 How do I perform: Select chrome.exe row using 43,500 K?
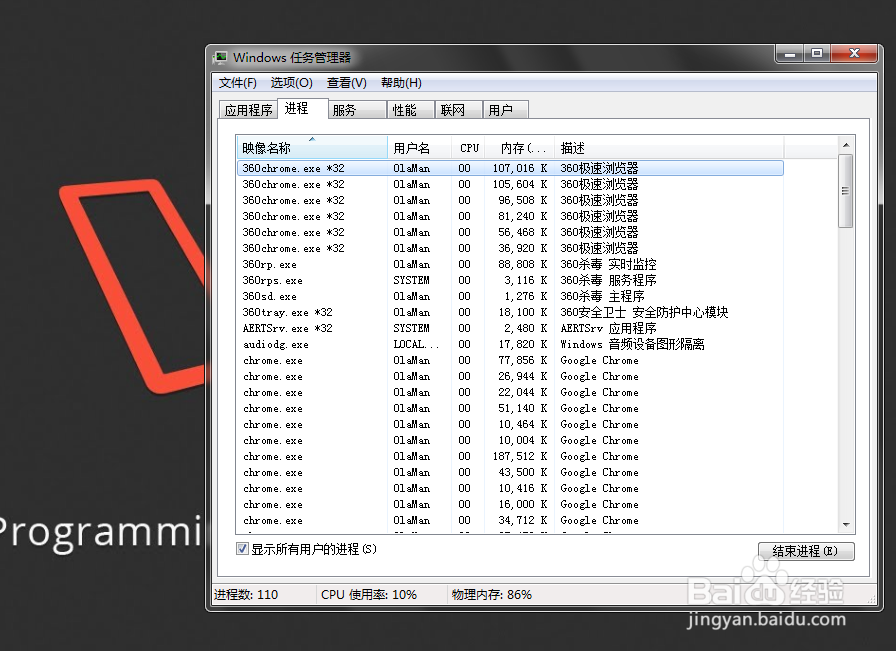click(510, 472)
